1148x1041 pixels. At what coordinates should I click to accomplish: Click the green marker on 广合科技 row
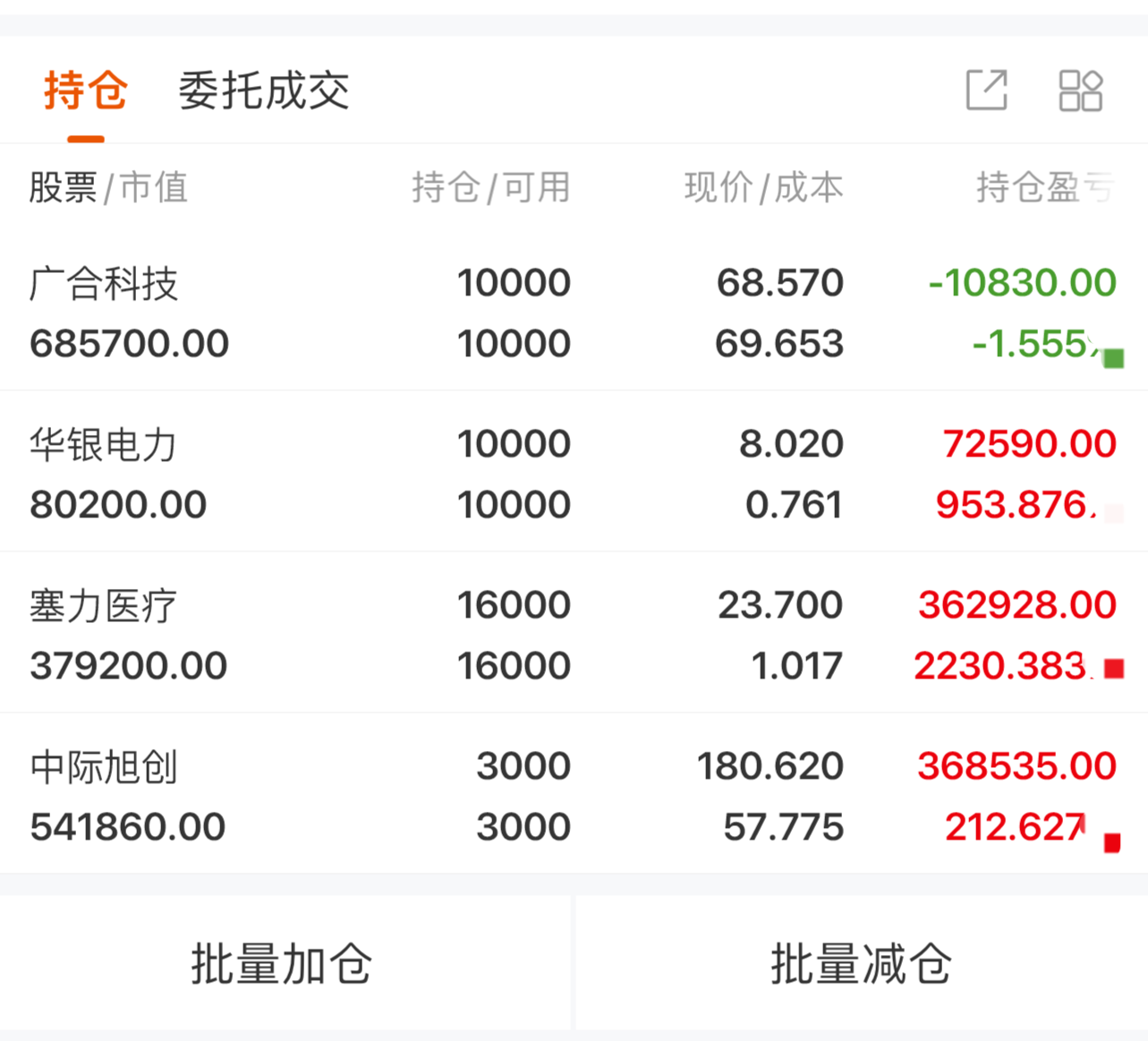(1113, 359)
